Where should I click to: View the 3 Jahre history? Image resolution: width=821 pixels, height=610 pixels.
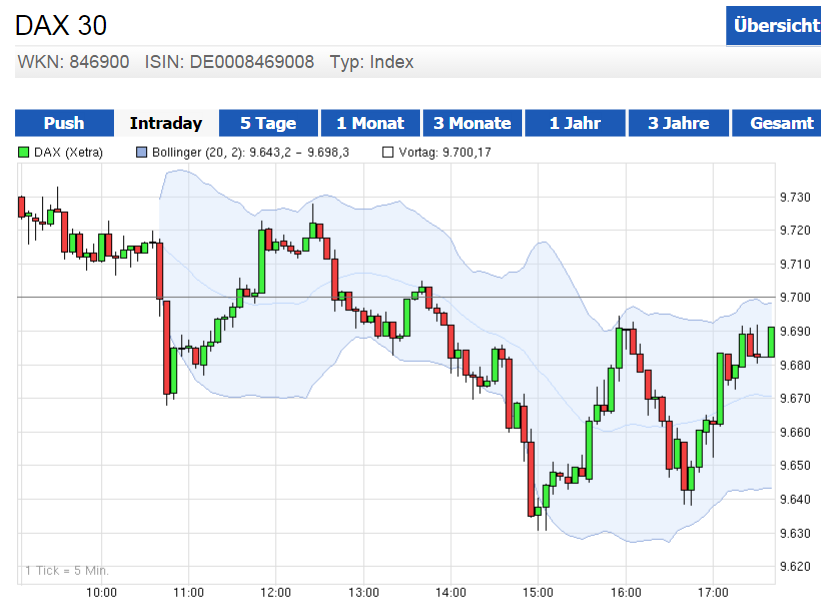point(678,123)
